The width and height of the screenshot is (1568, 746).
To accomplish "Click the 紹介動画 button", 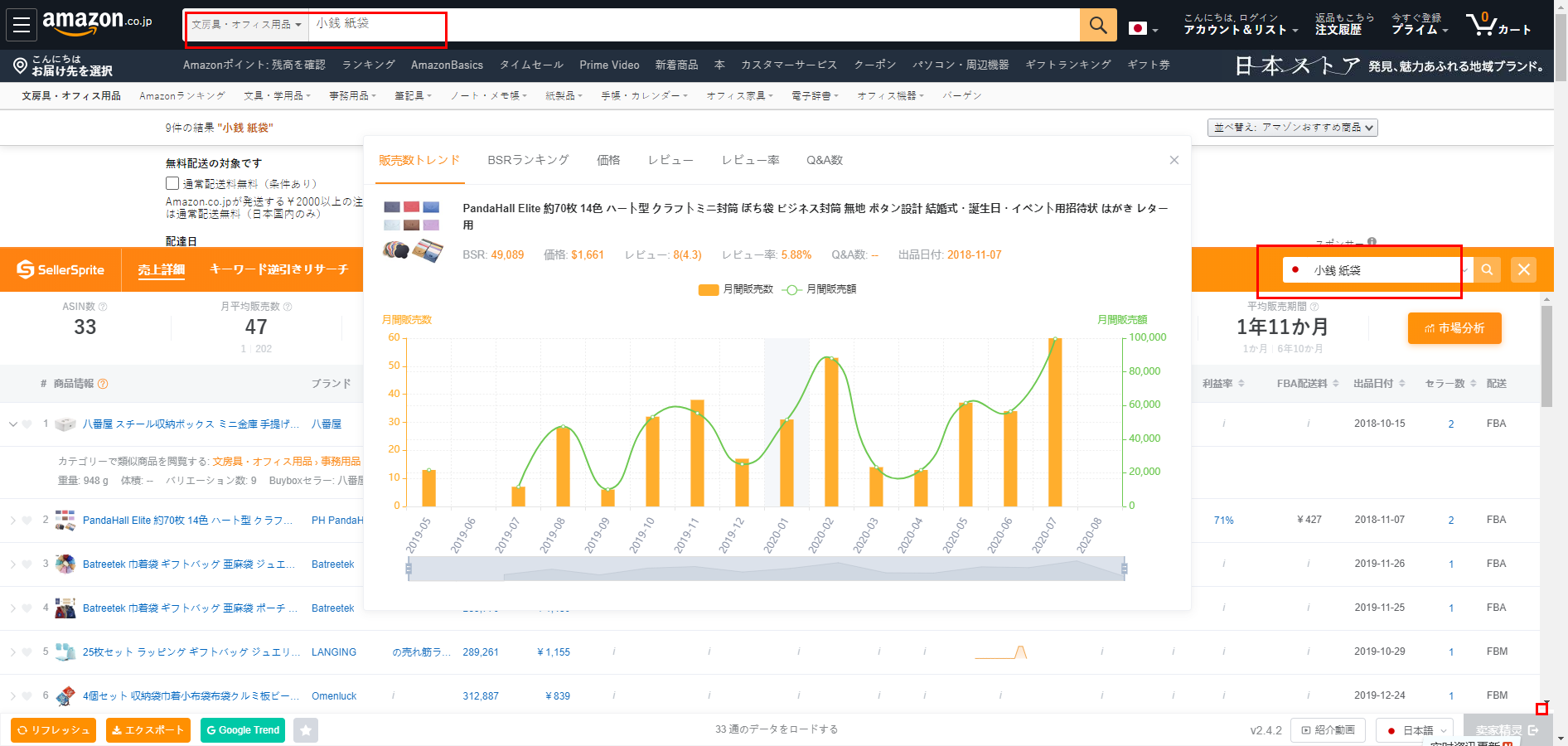I will (1328, 730).
